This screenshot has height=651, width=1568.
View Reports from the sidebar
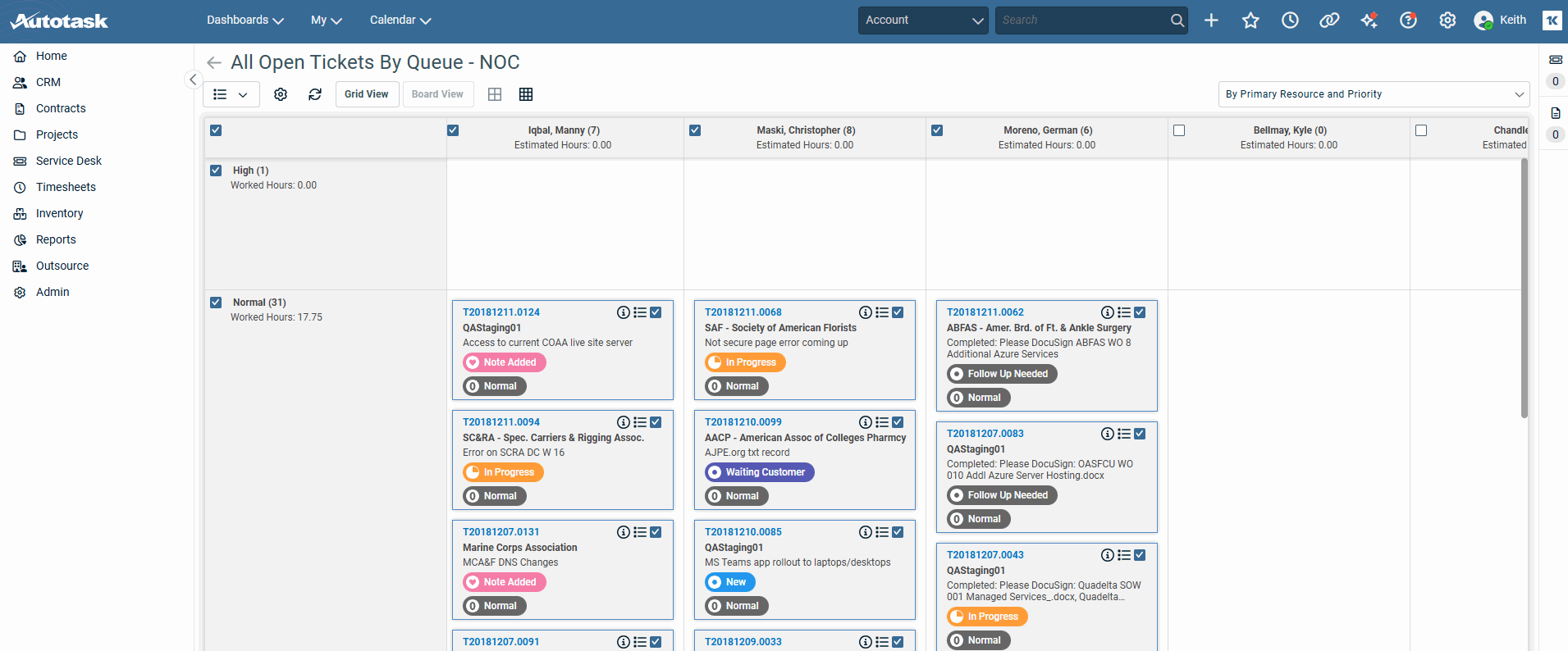(x=56, y=239)
